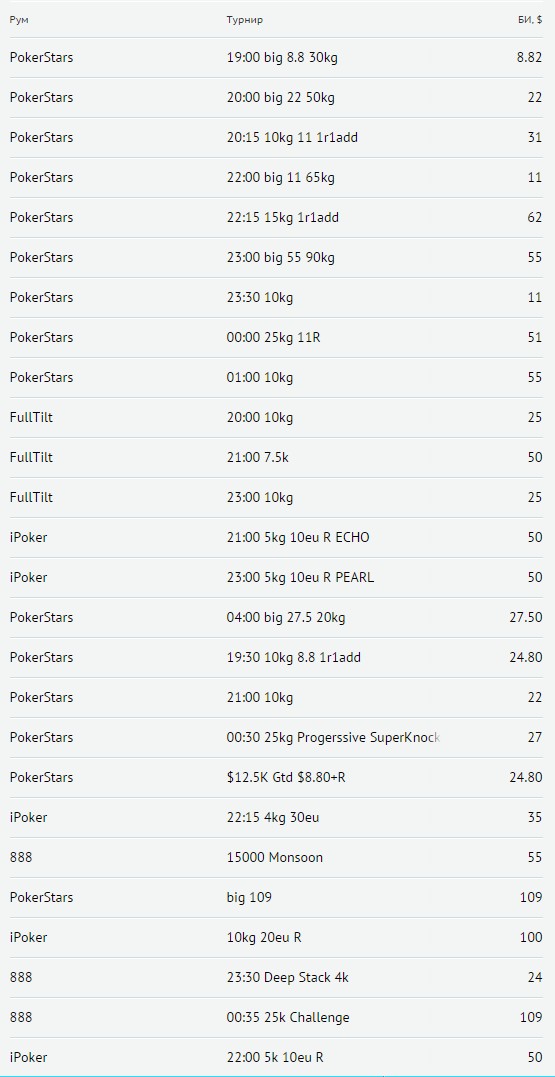The image size is (555, 1077).
Task: Click the 22:00 5k 10eu R row
Action: (278, 1057)
